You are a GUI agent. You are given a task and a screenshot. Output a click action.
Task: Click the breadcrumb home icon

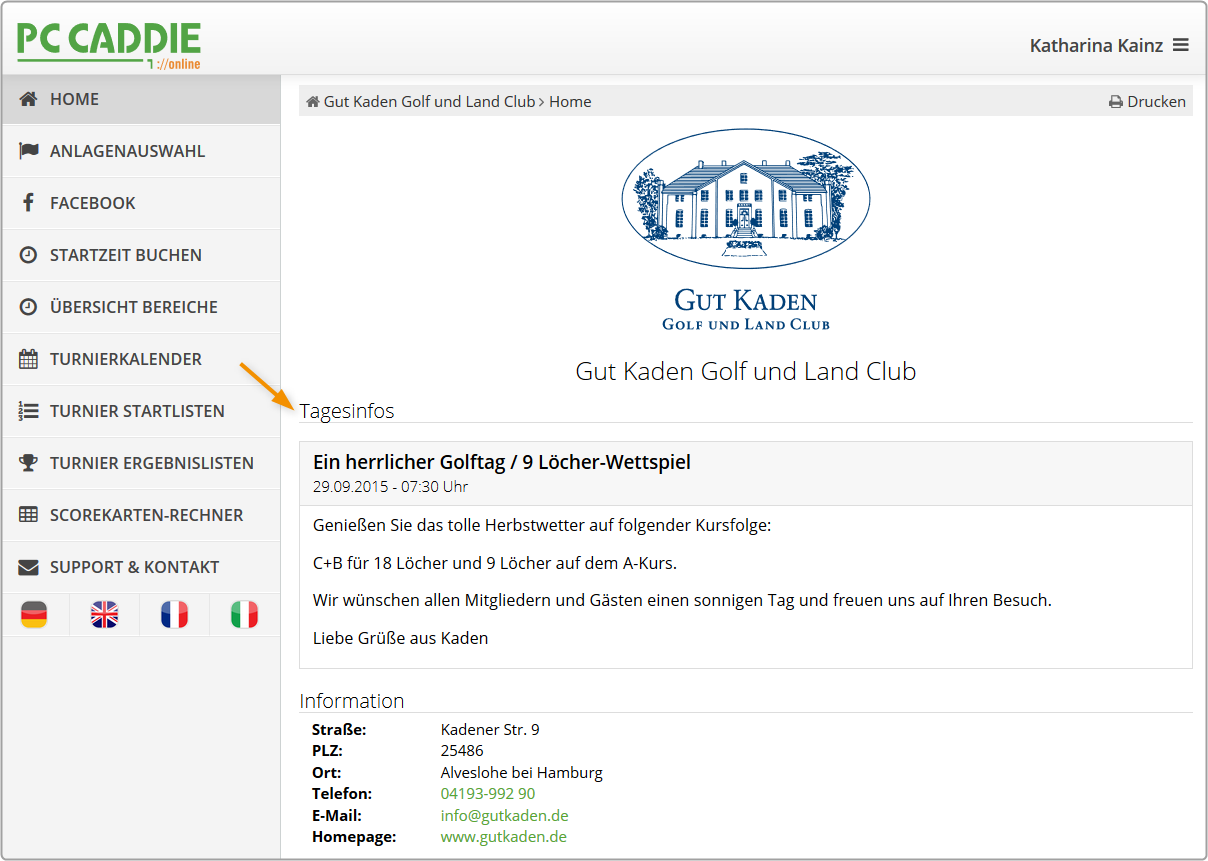pos(313,102)
